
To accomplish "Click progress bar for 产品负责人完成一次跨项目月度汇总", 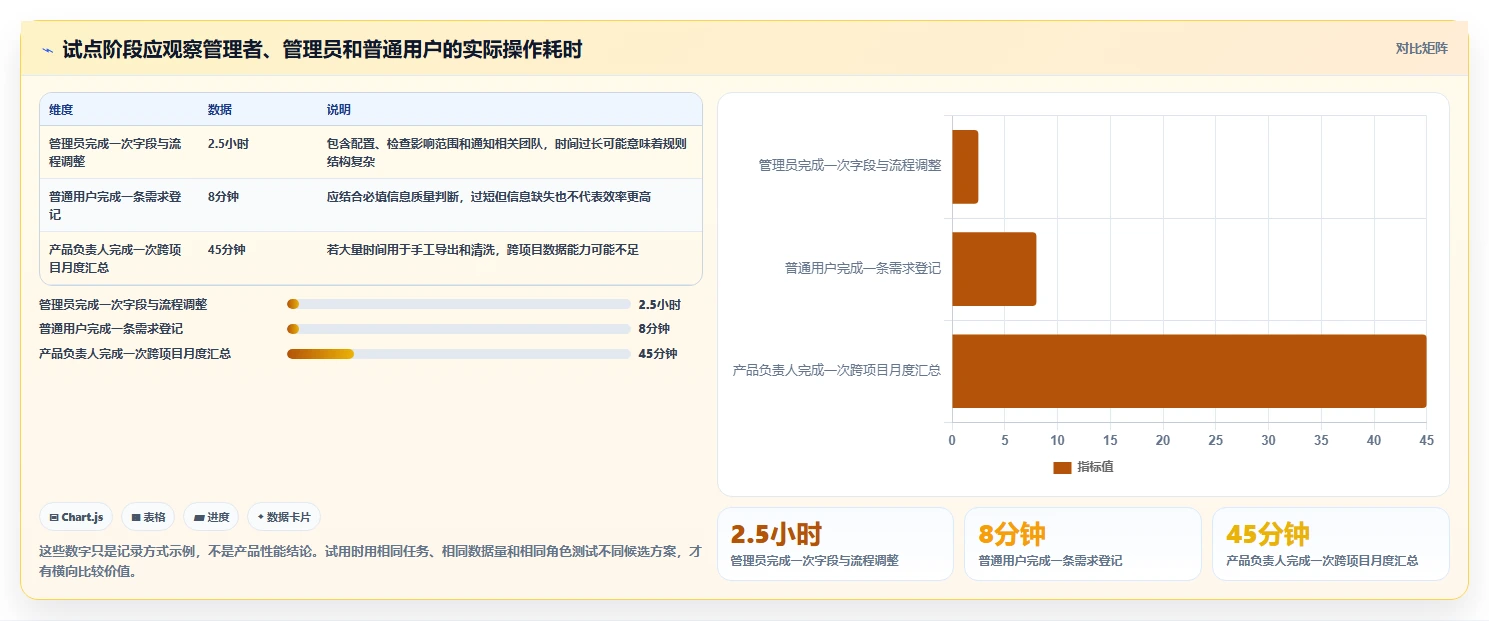I will [x=459, y=354].
